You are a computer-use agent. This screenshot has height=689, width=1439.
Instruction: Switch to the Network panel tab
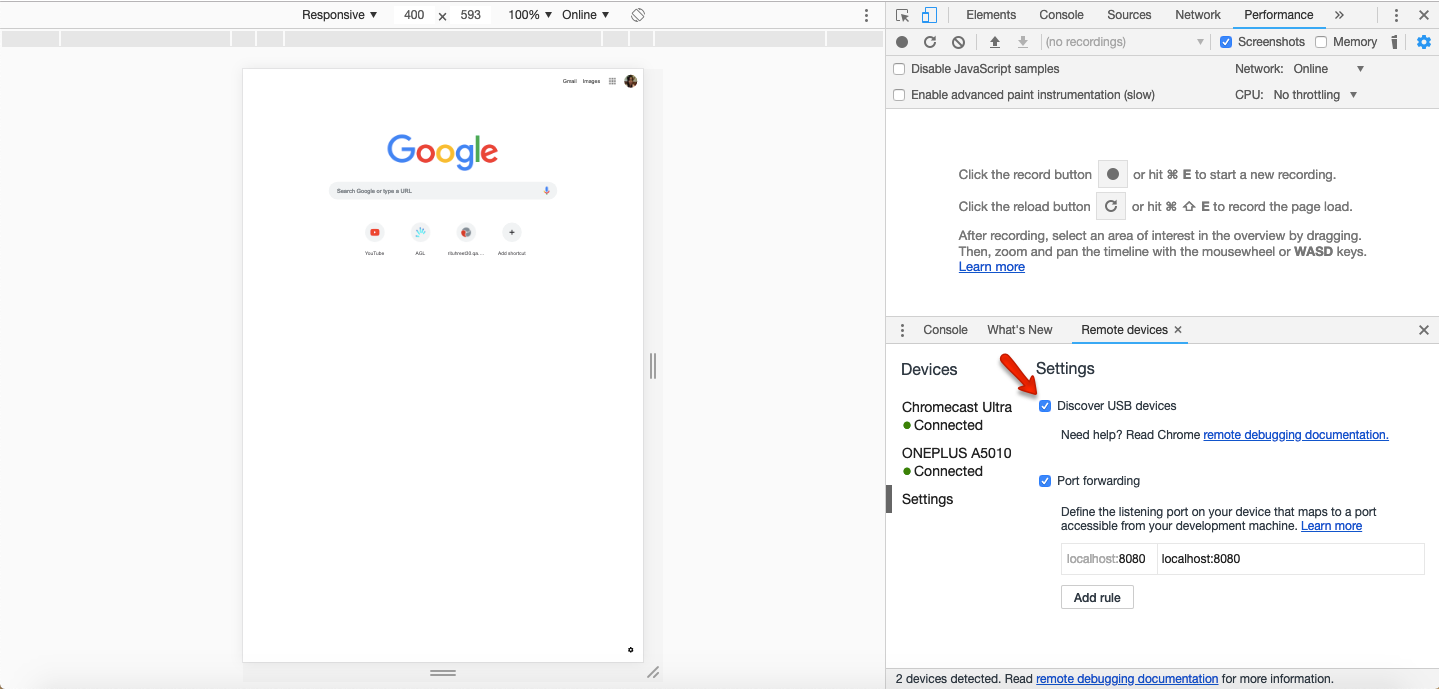pos(1196,15)
